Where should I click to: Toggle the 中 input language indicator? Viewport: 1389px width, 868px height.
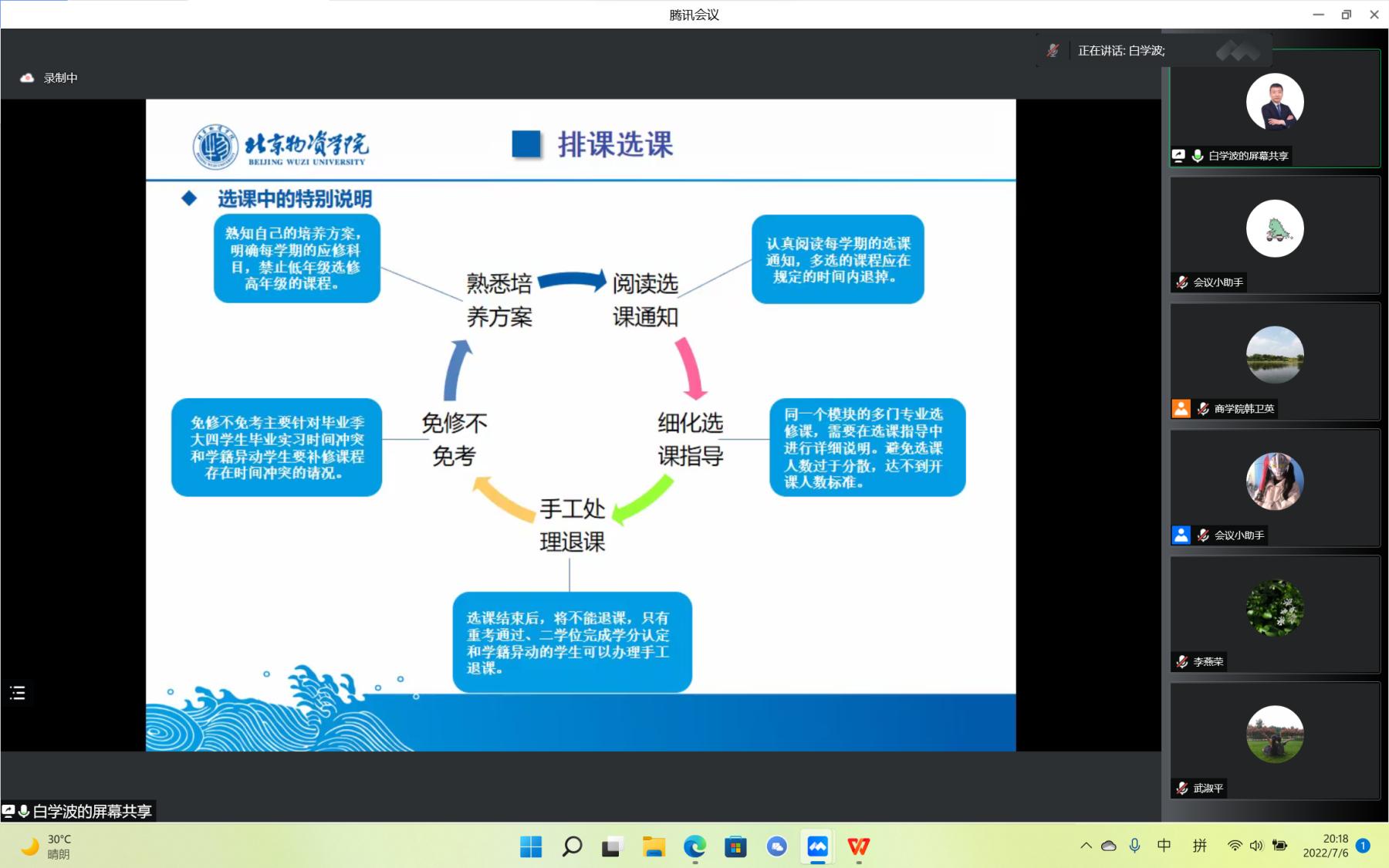click(x=1164, y=846)
